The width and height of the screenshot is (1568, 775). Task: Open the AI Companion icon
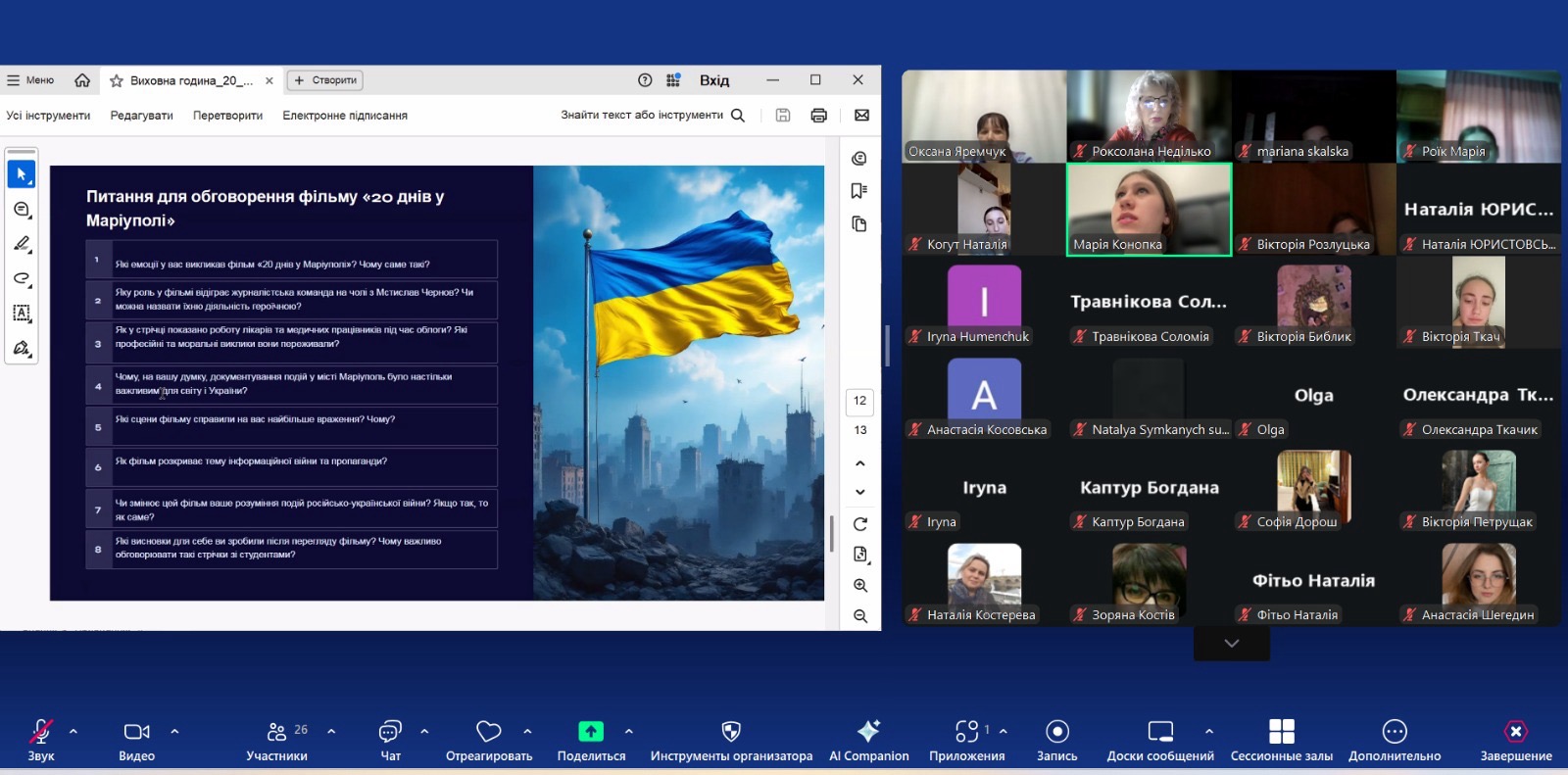[x=868, y=732]
